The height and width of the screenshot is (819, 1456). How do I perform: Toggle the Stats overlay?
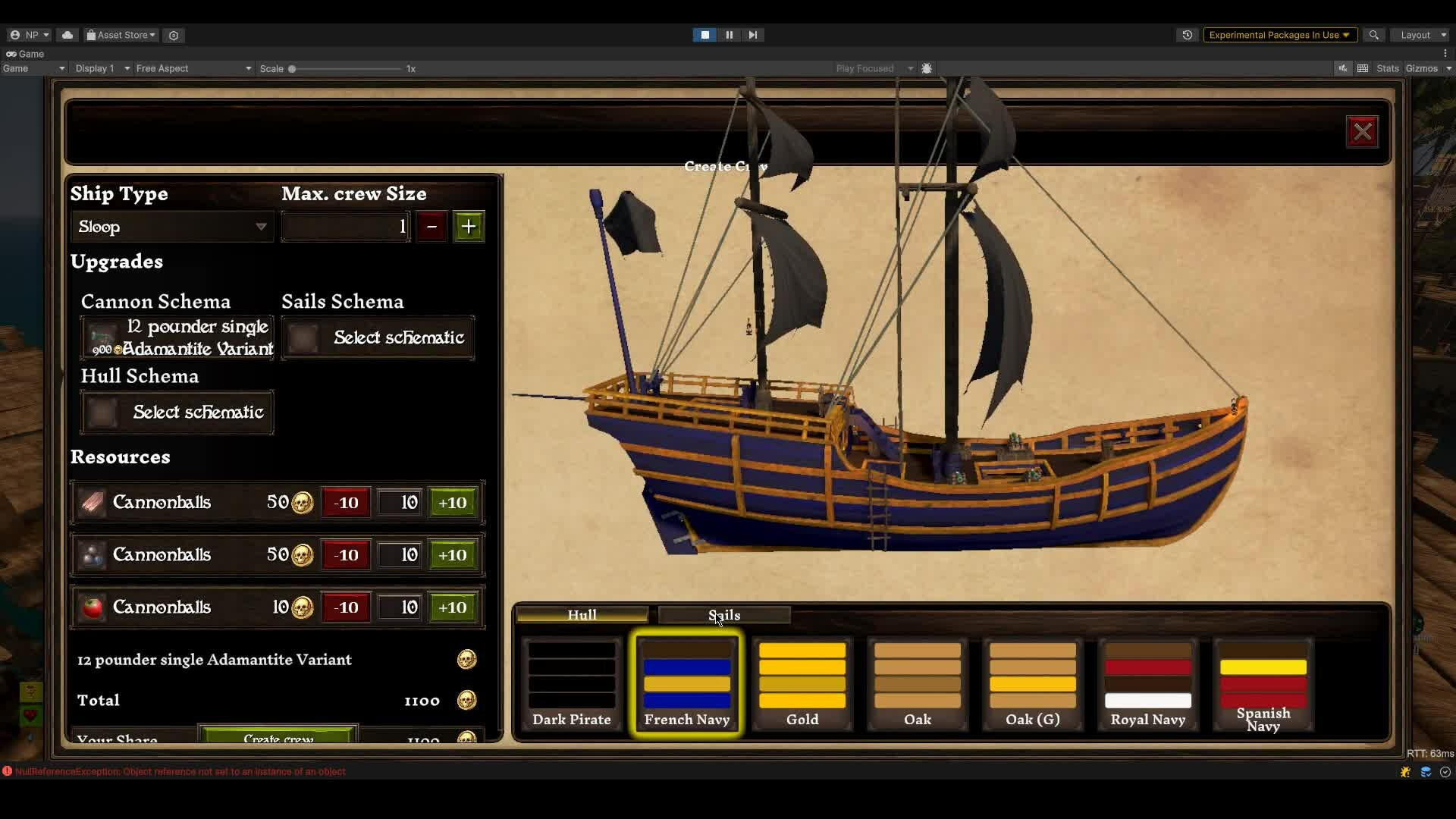pos(1387,68)
